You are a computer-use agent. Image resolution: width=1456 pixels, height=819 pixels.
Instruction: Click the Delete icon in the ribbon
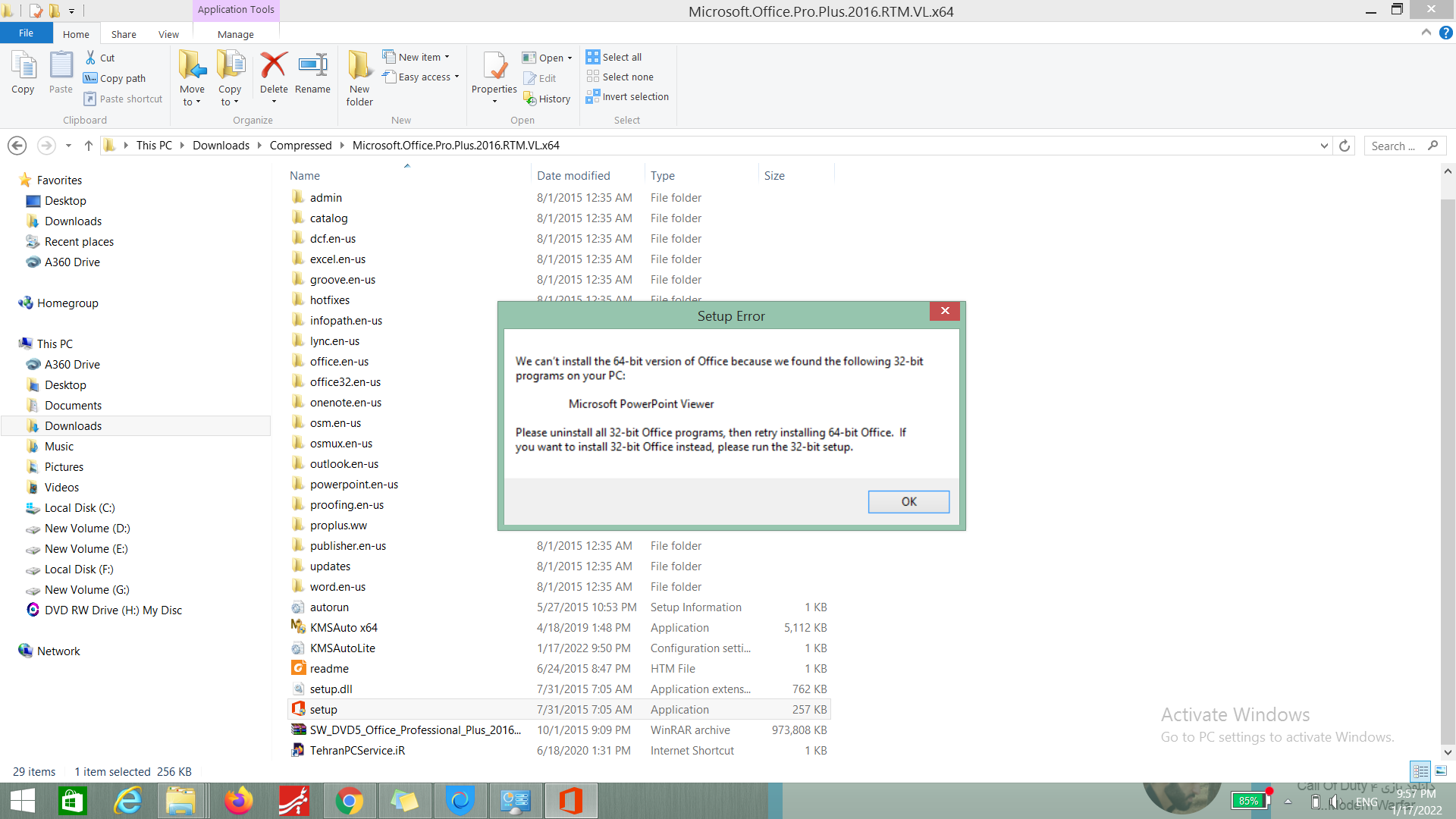(x=273, y=67)
